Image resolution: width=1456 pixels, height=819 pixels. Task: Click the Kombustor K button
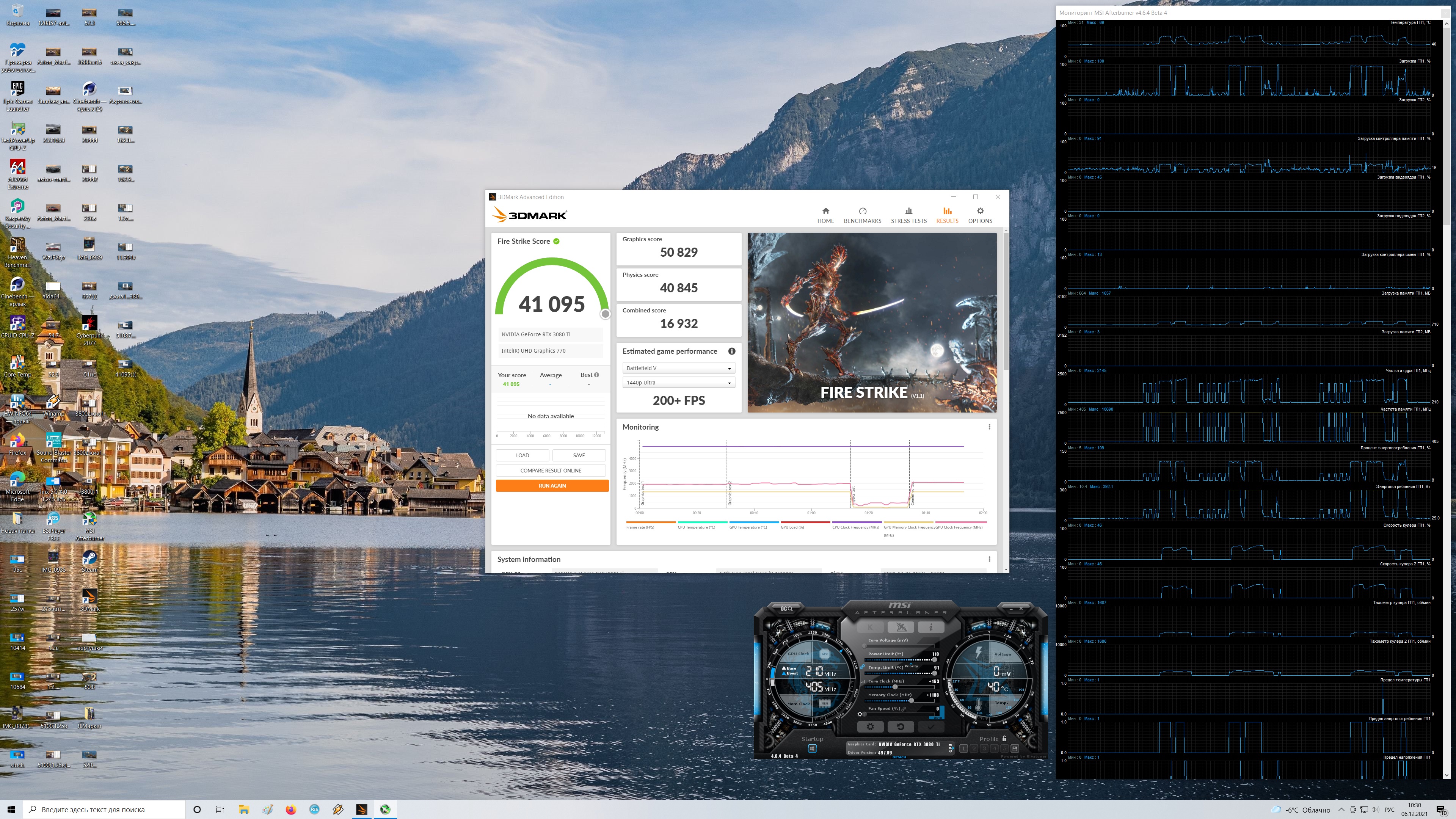[x=871, y=627]
